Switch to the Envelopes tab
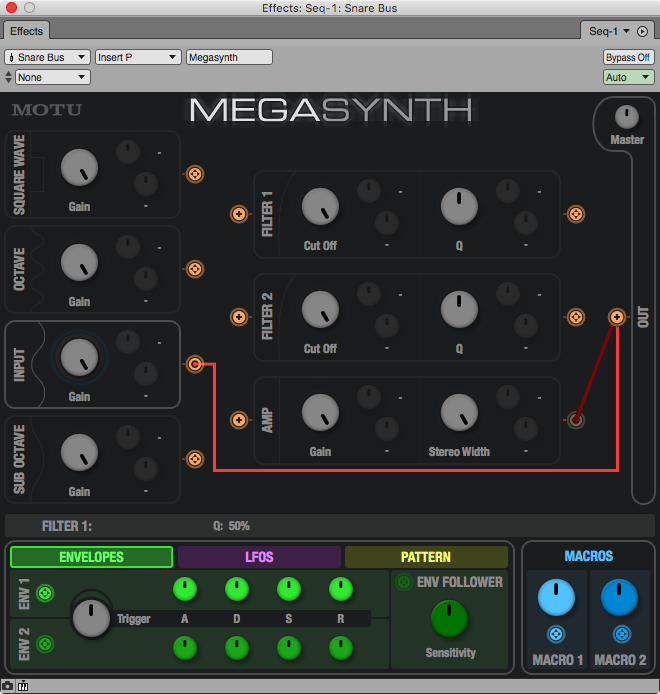The image size is (660, 694). coord(92,557)
